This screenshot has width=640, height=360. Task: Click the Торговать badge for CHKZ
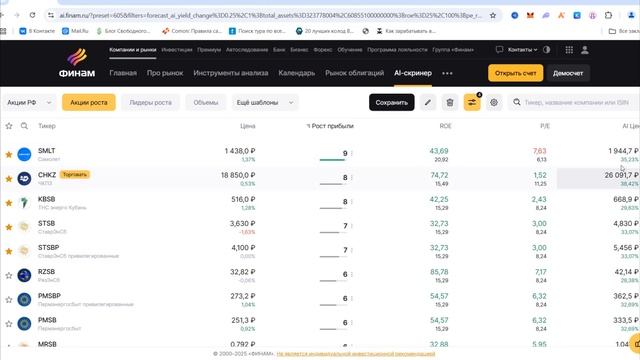[x=75, y=175]
